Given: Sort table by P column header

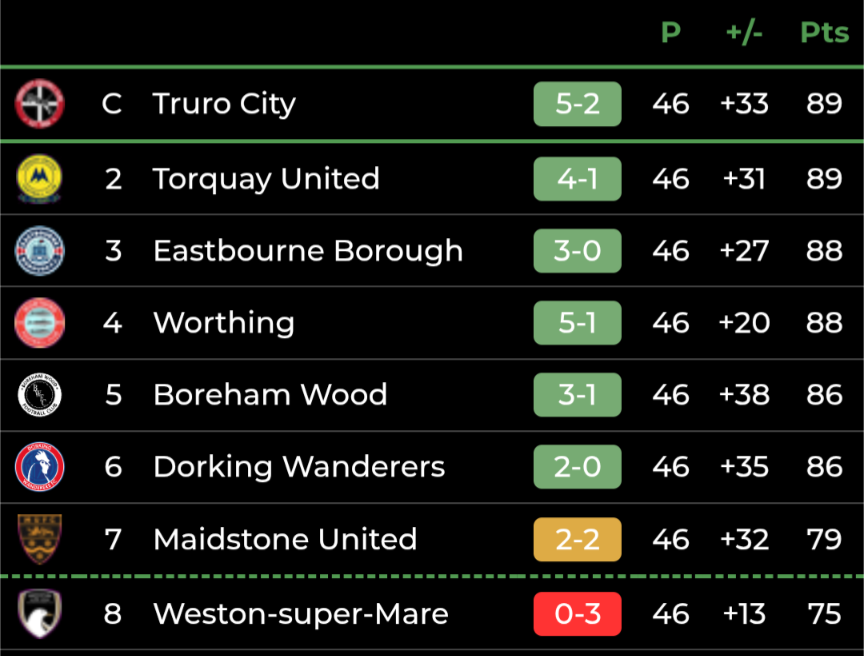Looking at the screenshot, I should (671, 32).
